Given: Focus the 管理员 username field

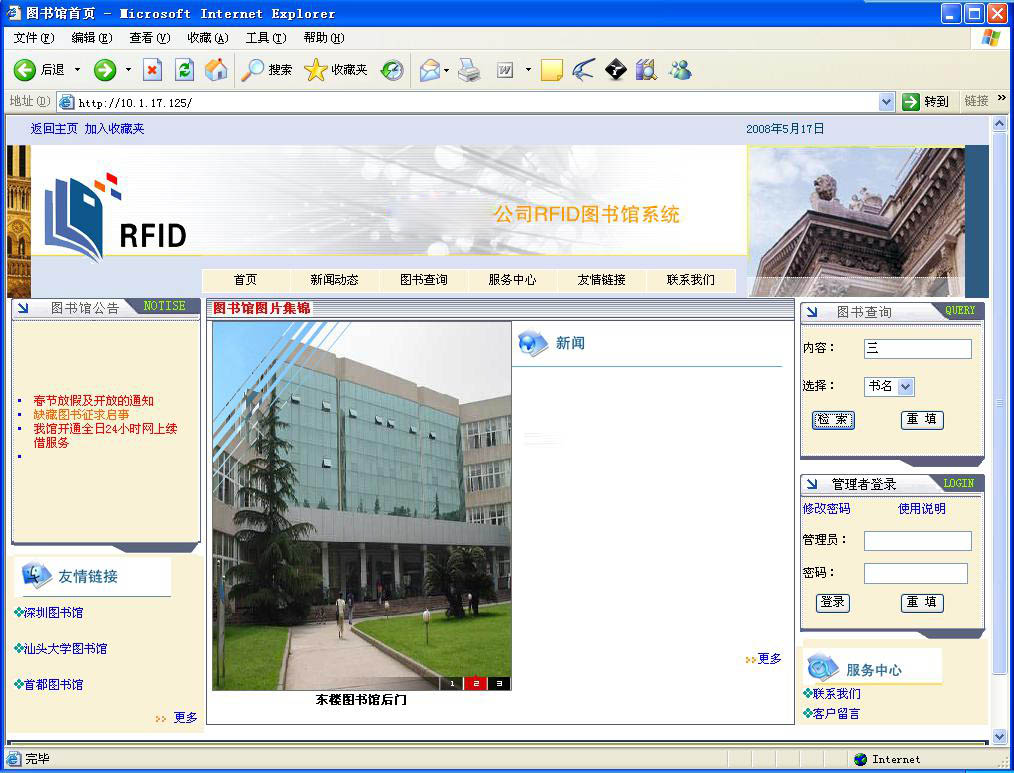Looking at the screenshot, I should [x=918, y=541].
